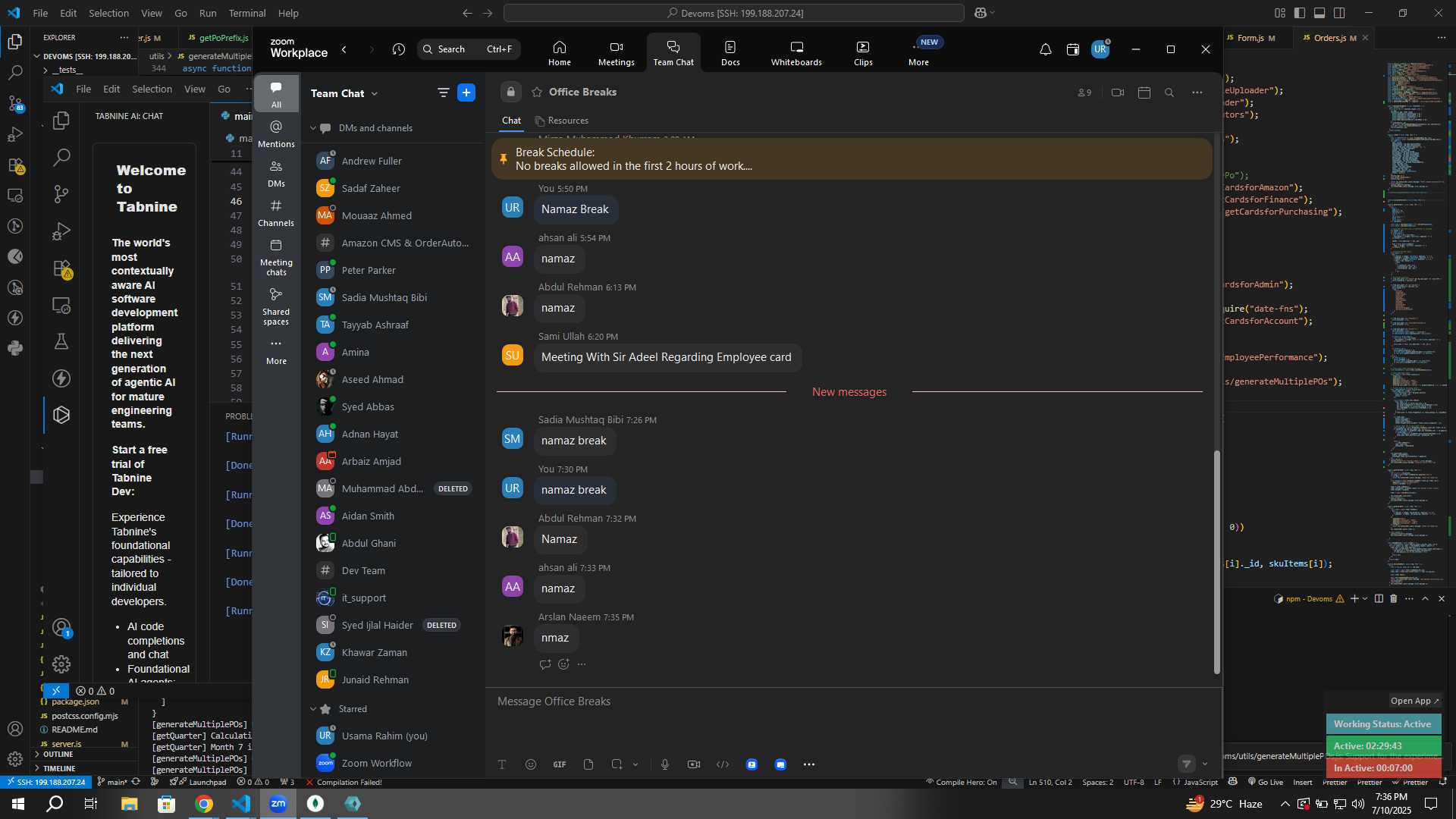The image size is (1456, 819).
Task: Open VS Code Terminal menu
Action: click(247, 13)
